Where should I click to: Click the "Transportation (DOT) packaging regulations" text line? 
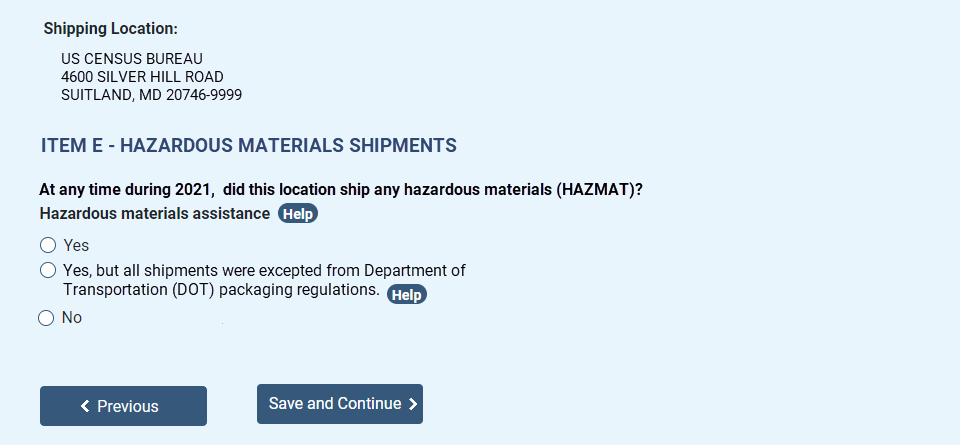click(x=221, y=291)
